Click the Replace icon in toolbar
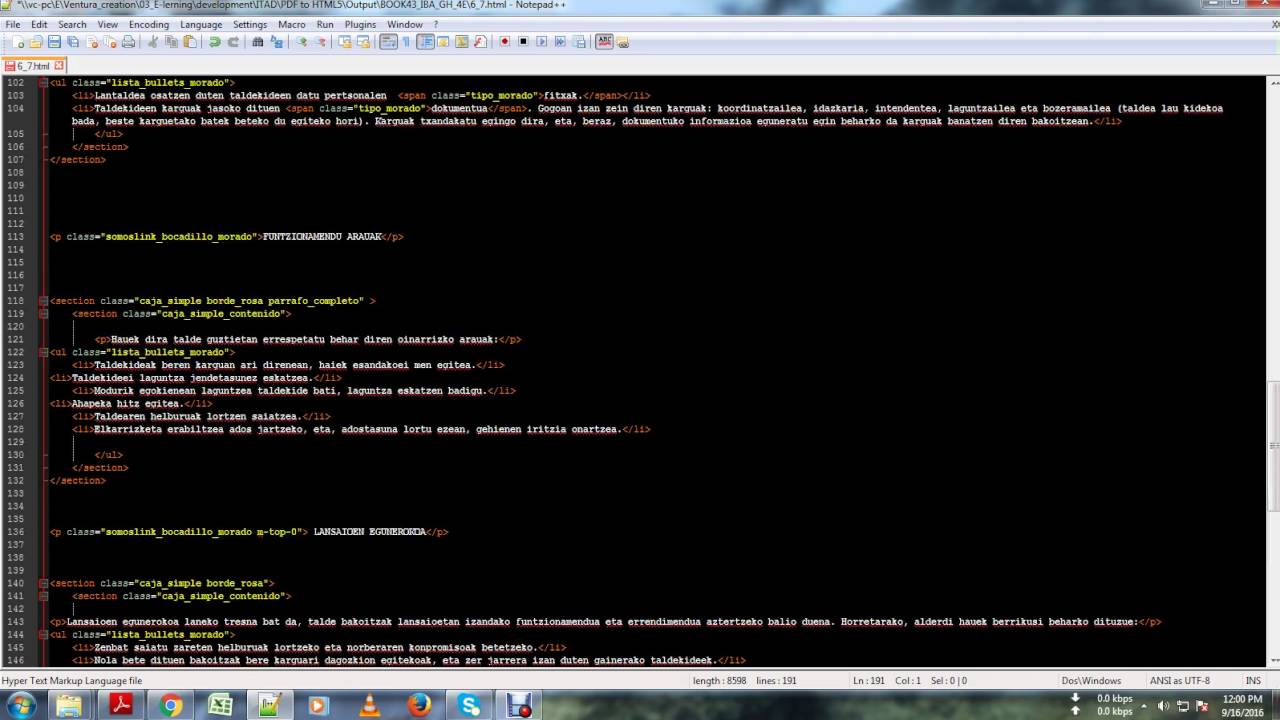The image size is (1280, 720). (276, 42)
